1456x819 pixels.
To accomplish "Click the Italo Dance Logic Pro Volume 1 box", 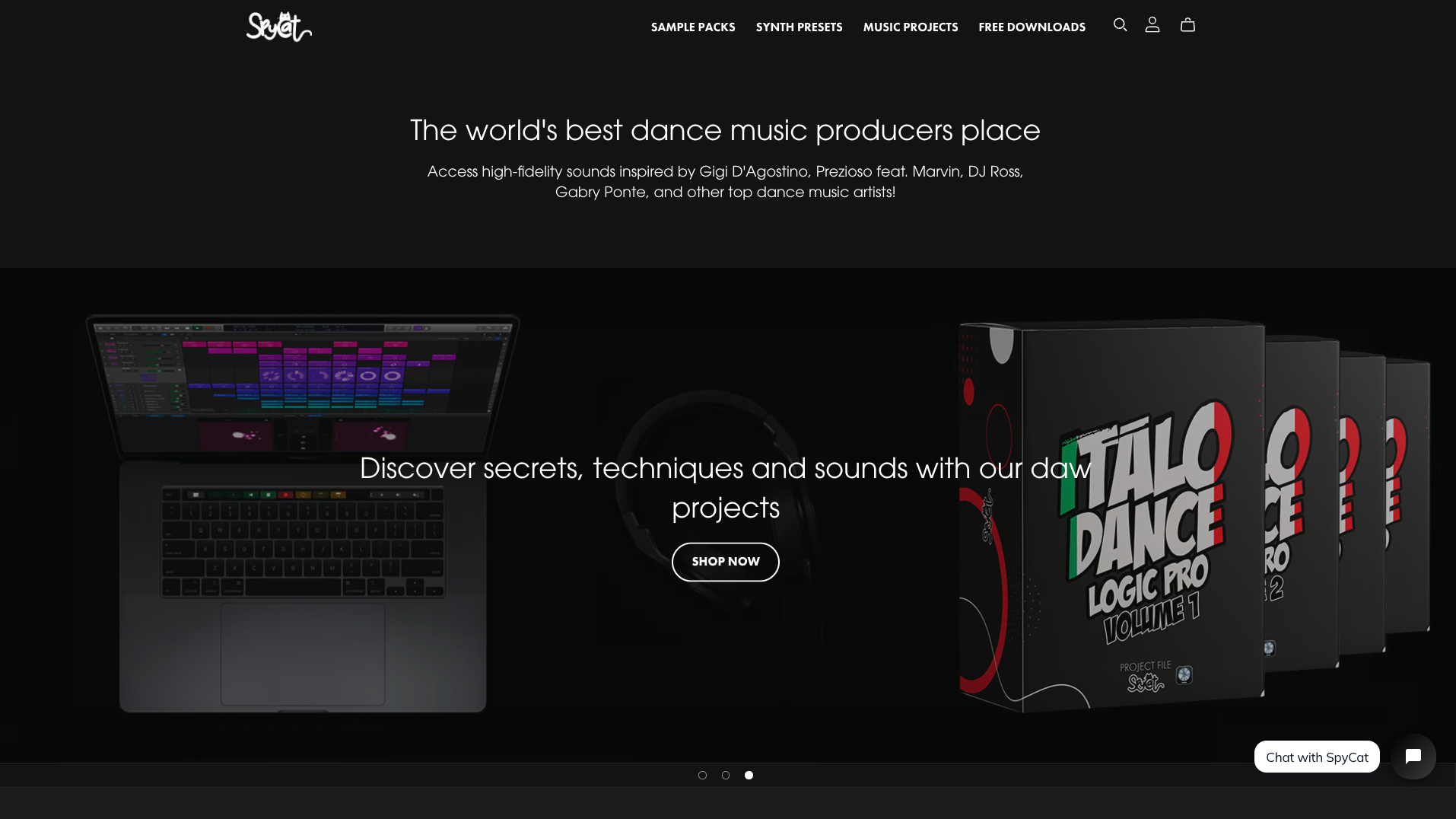I will pyautogui.click(x=1111, y=516).
